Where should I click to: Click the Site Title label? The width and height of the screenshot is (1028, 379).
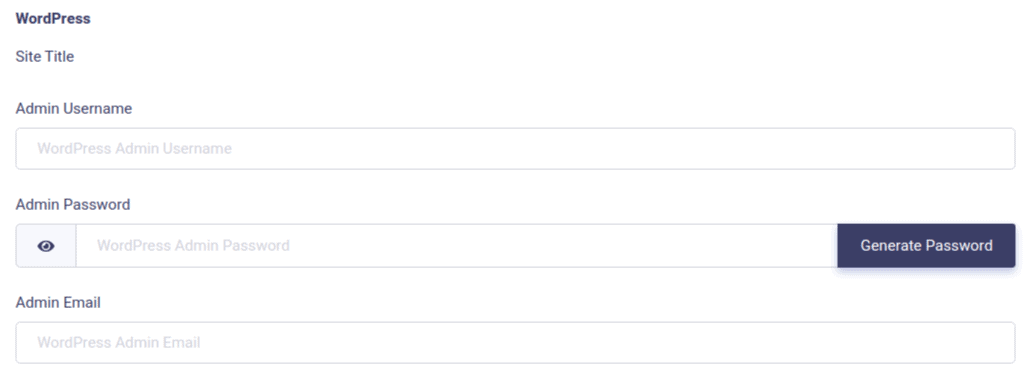(x=45, y=56)
